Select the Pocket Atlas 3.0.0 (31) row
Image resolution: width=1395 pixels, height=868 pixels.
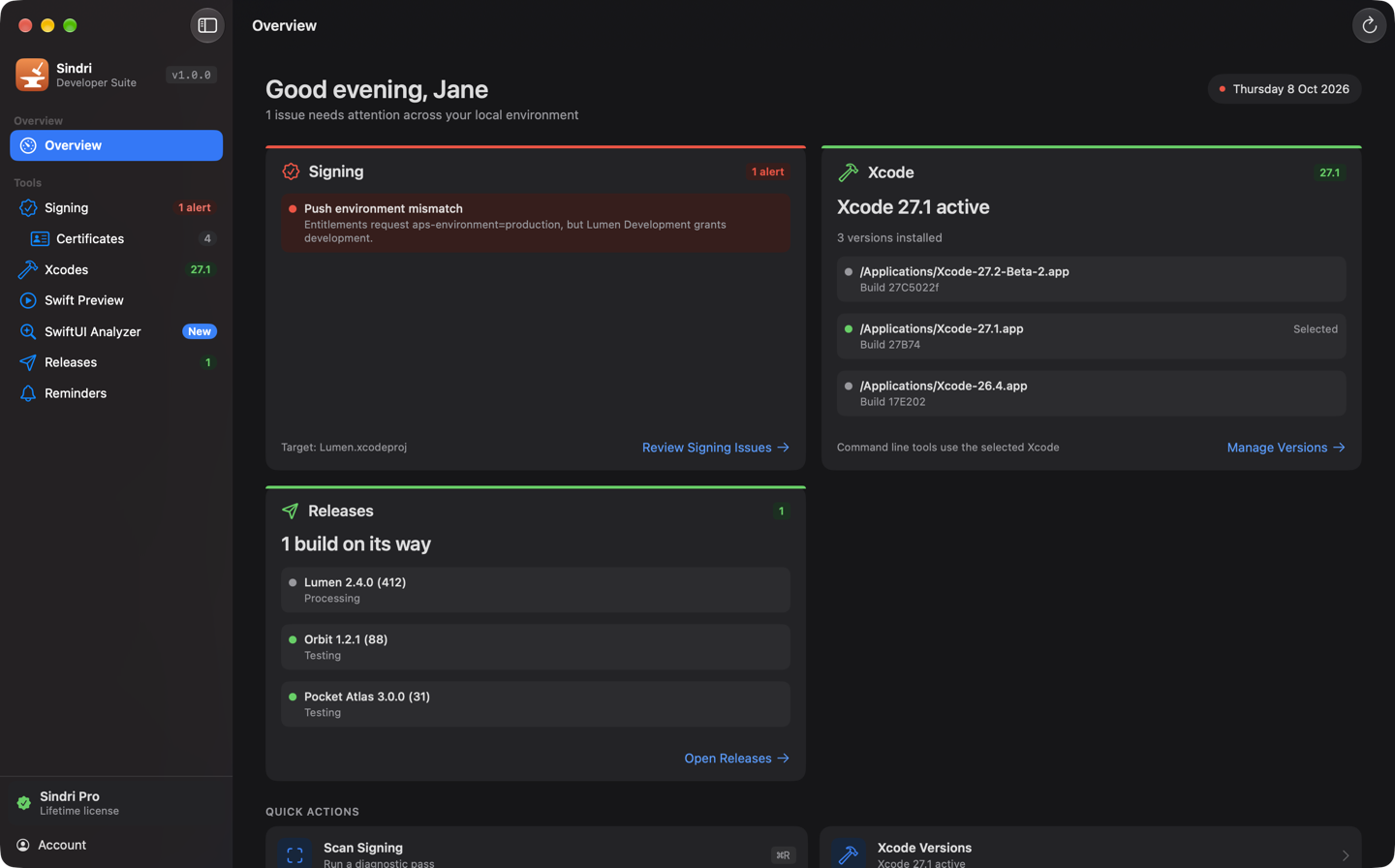point(536,704)
